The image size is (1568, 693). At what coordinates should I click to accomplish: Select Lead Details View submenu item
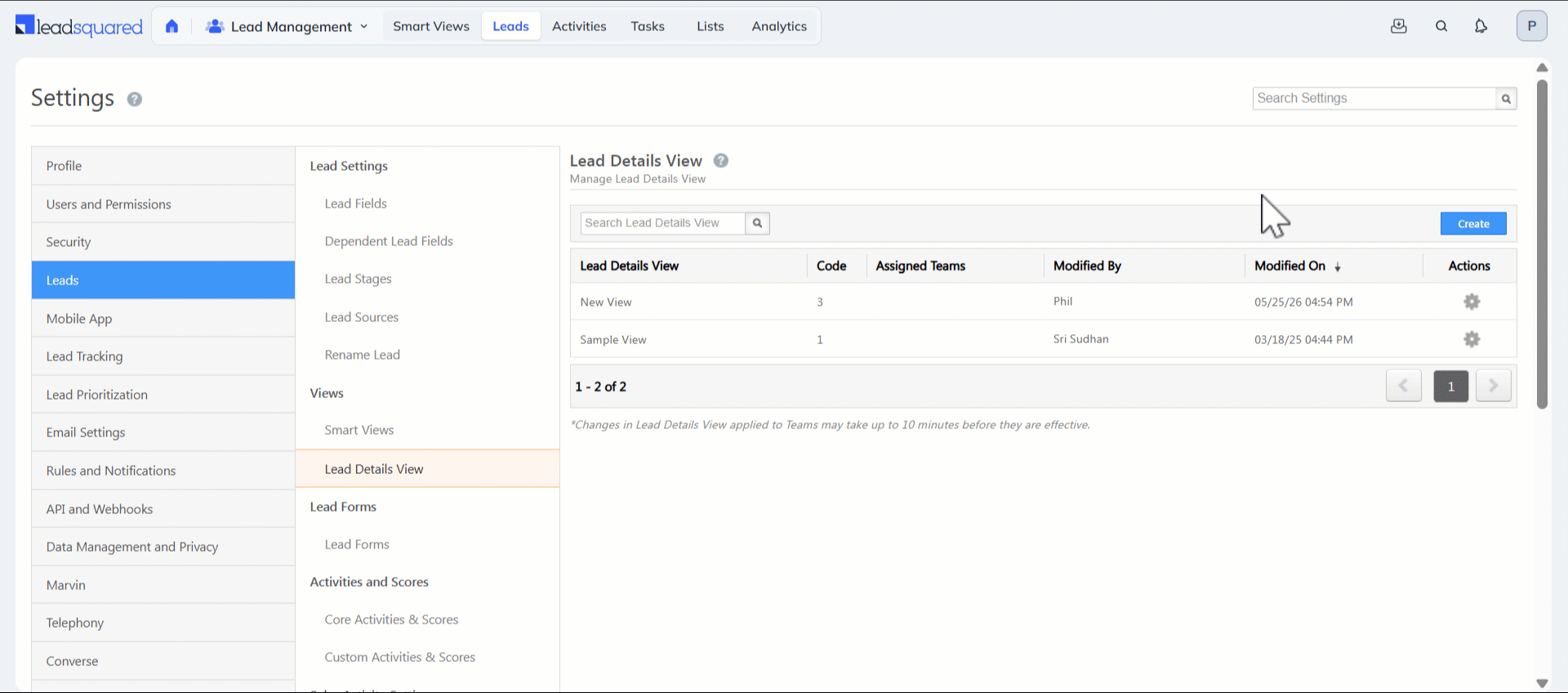click(427, 469)
